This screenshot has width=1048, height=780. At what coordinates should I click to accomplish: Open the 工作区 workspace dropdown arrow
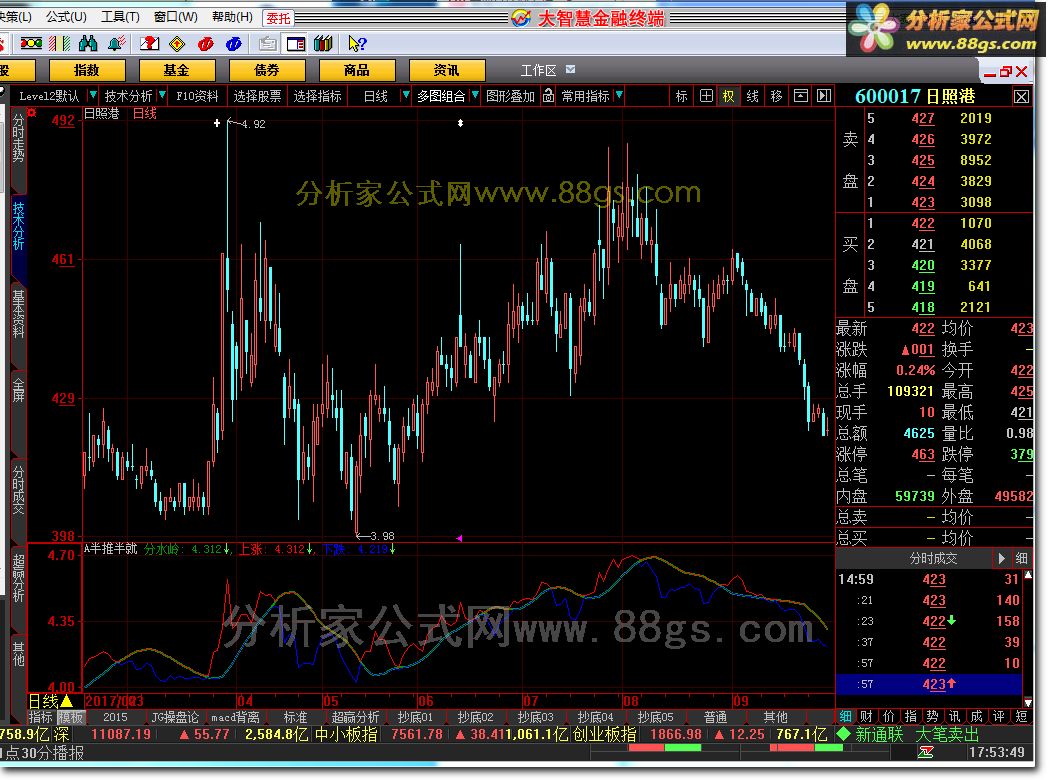click(570, 70)
